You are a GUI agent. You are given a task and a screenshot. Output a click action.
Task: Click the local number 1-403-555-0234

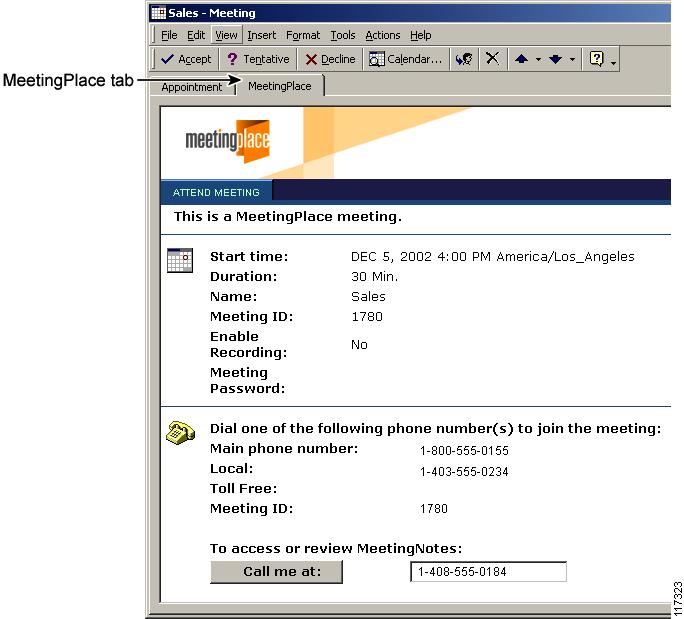tap(464, 472)
